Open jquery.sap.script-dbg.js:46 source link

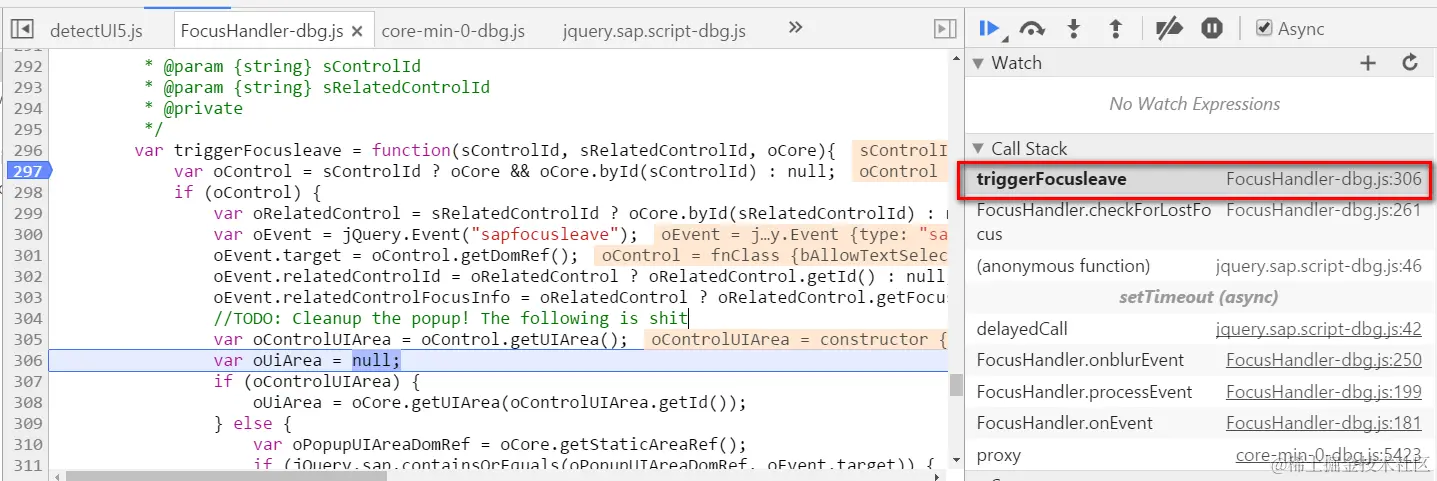[x=1319, y=266]
